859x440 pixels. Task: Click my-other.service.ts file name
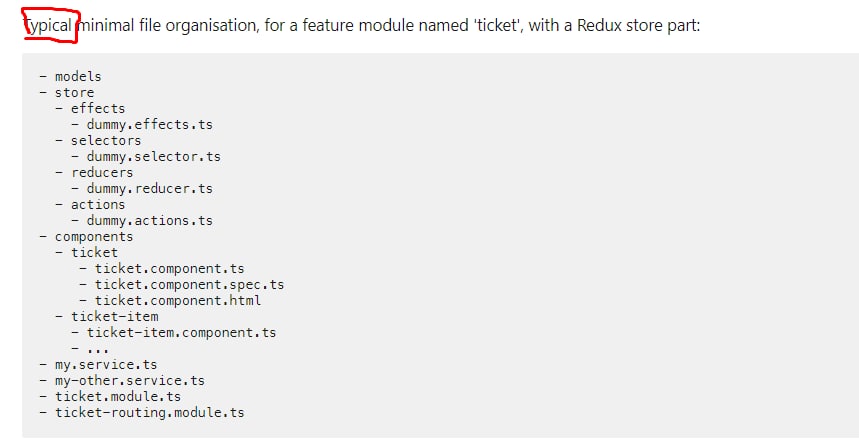click(x=130, y=381)
